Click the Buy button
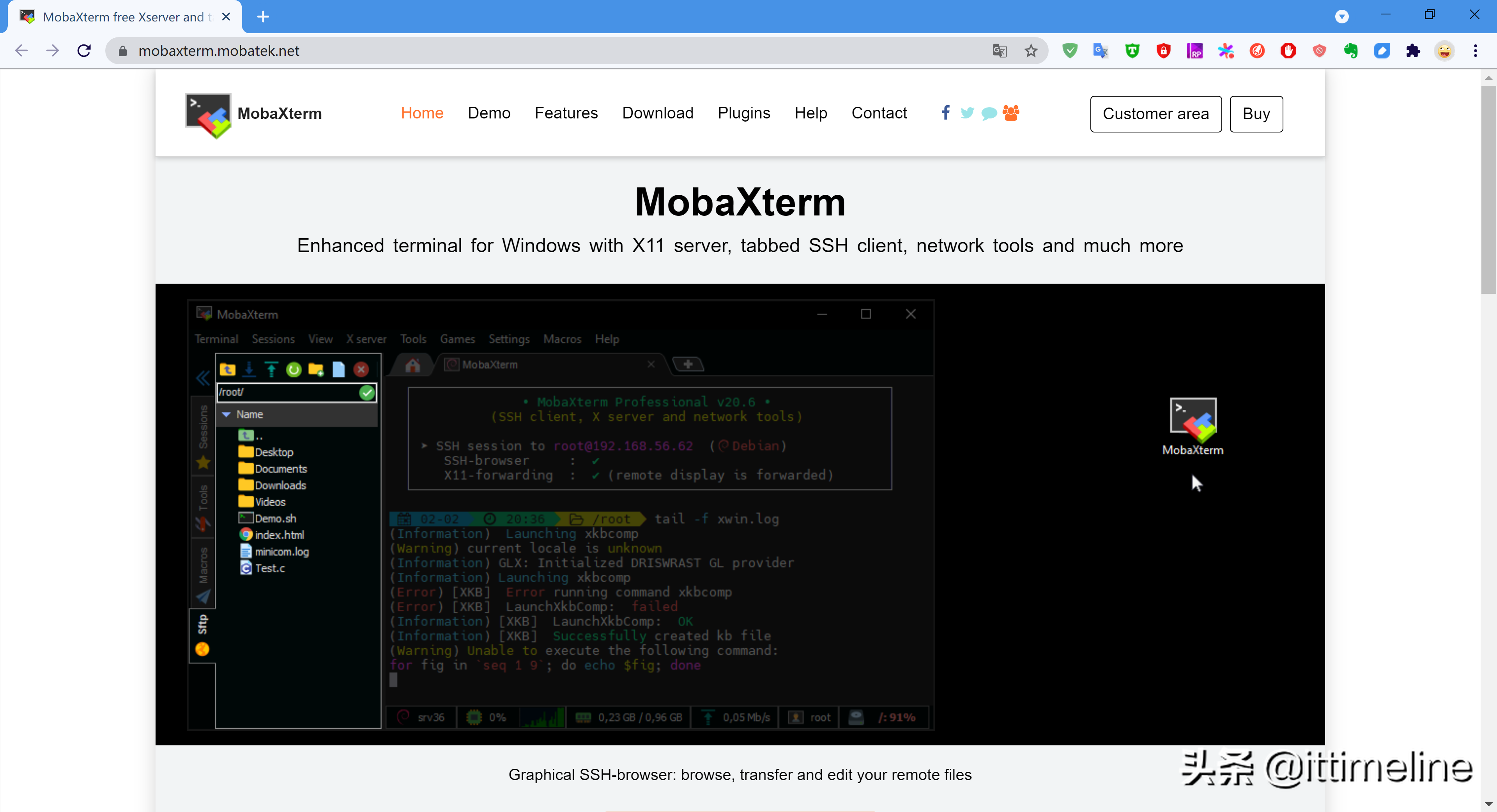 coord(1256,114)
